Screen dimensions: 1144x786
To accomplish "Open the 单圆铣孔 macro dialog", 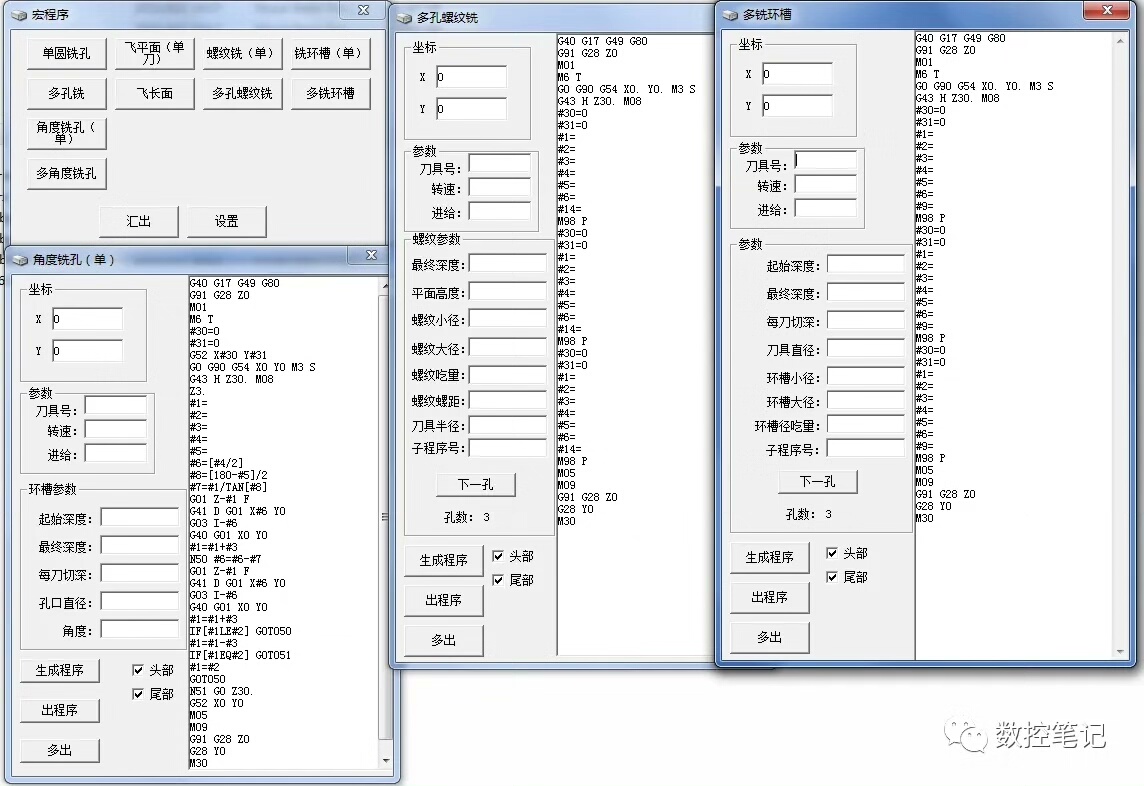I will (66, 54).
